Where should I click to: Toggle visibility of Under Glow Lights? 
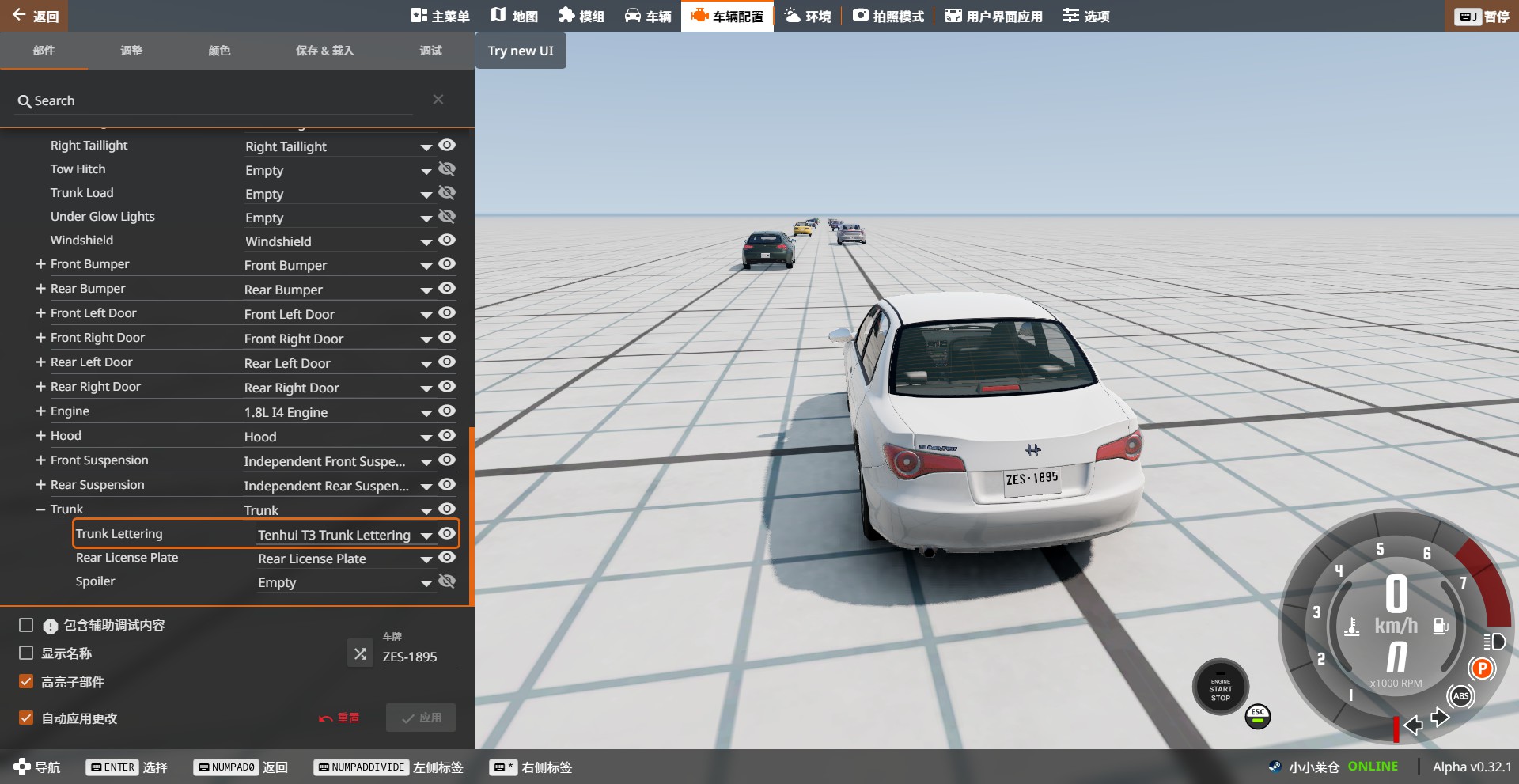pyautogui.click(x=447, y=216)
